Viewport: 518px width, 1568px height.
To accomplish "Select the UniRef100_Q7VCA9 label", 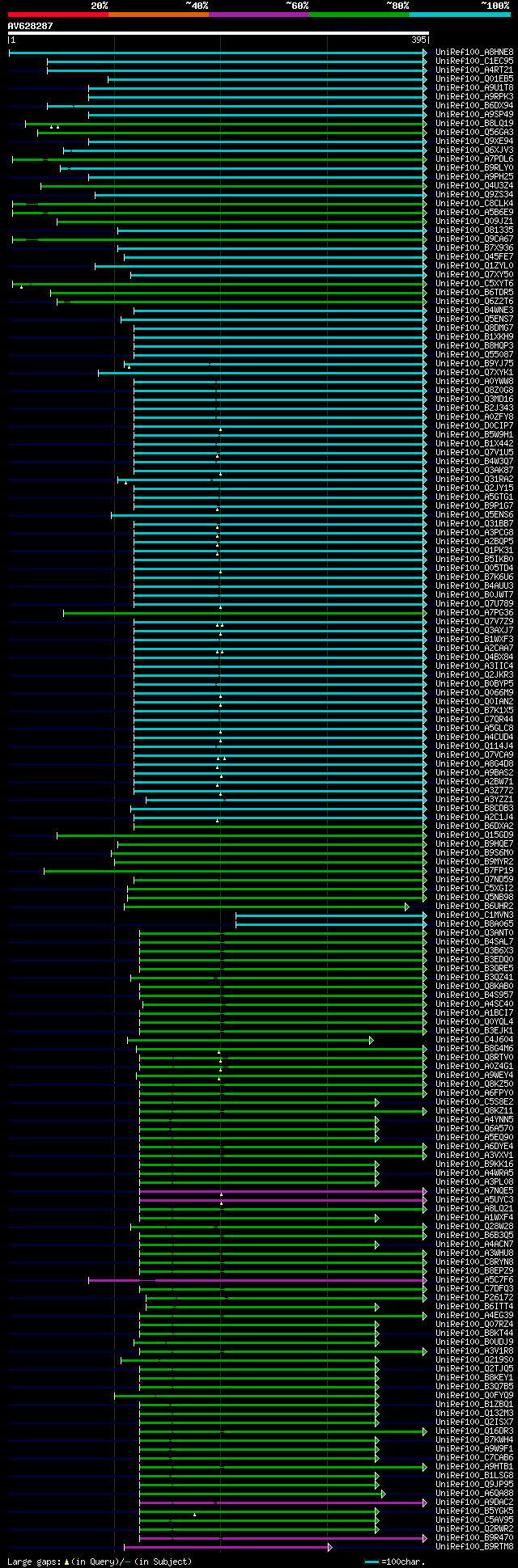I will [x=474, y=754].
